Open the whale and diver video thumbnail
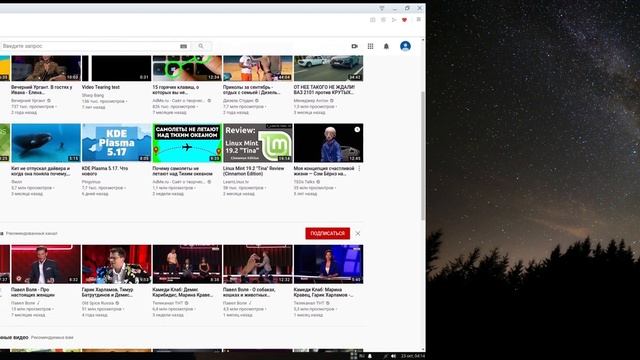 (46, 143)
